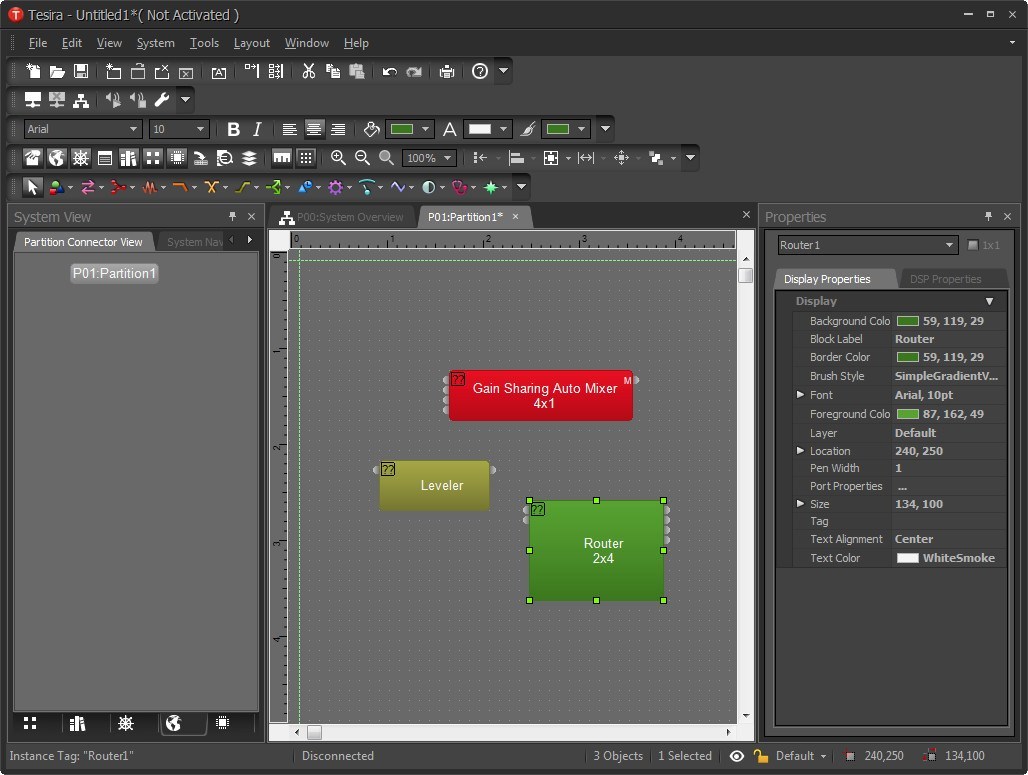The height and width of the screenshot is (775, 1028).
Task: Click the globe icon in System View footer
Action: click(173, 723)
